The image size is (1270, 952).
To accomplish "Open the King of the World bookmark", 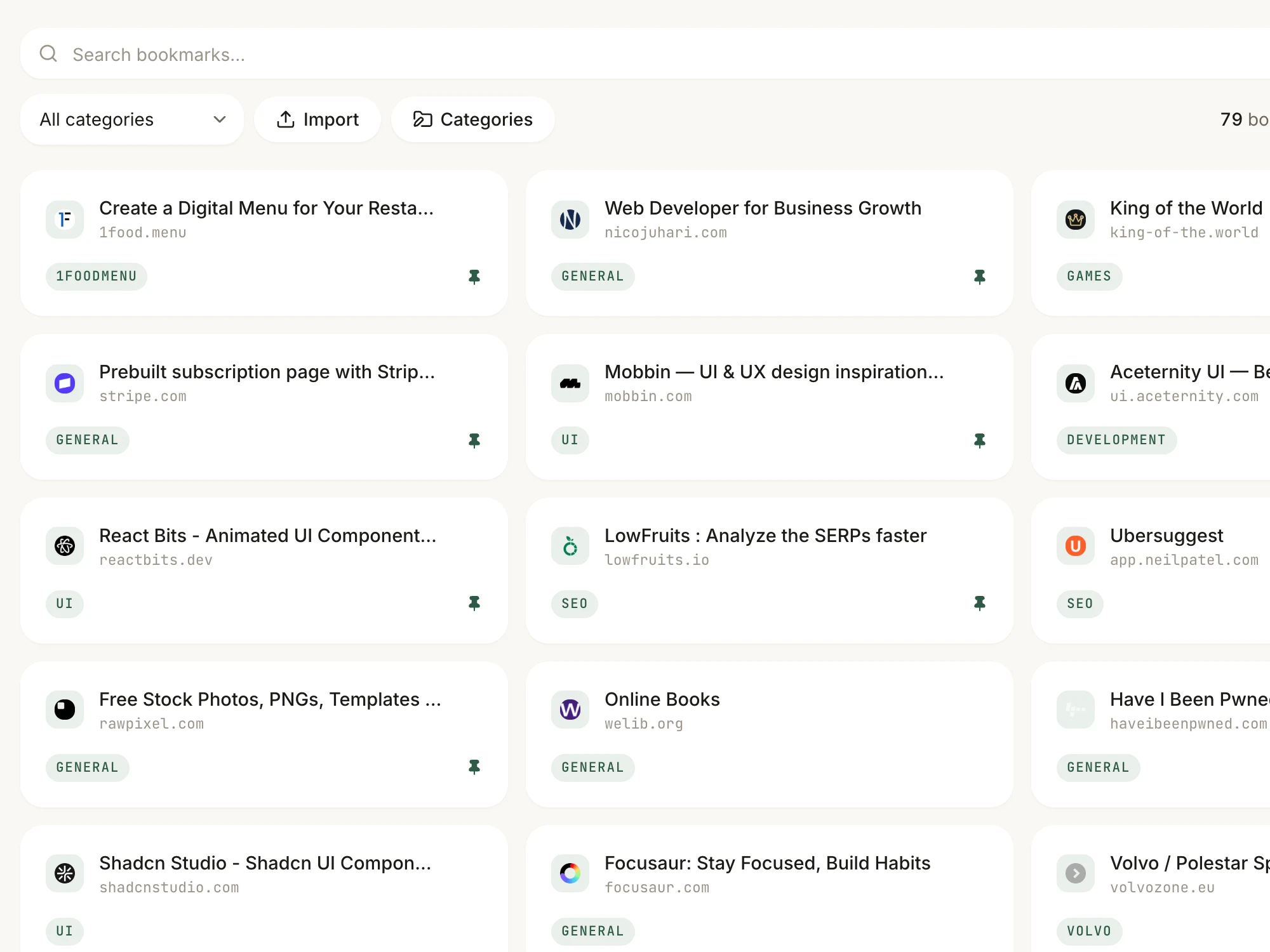I will [x=1186, y=208].
